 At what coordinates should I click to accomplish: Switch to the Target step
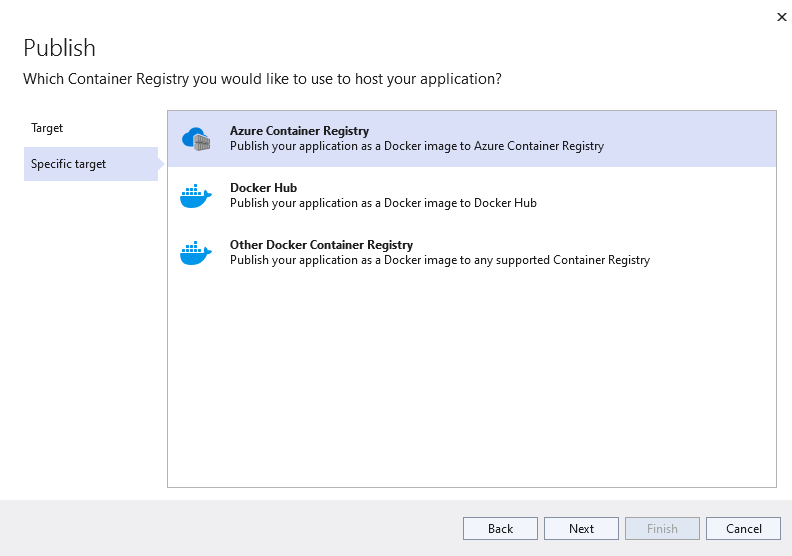point(47,128)
